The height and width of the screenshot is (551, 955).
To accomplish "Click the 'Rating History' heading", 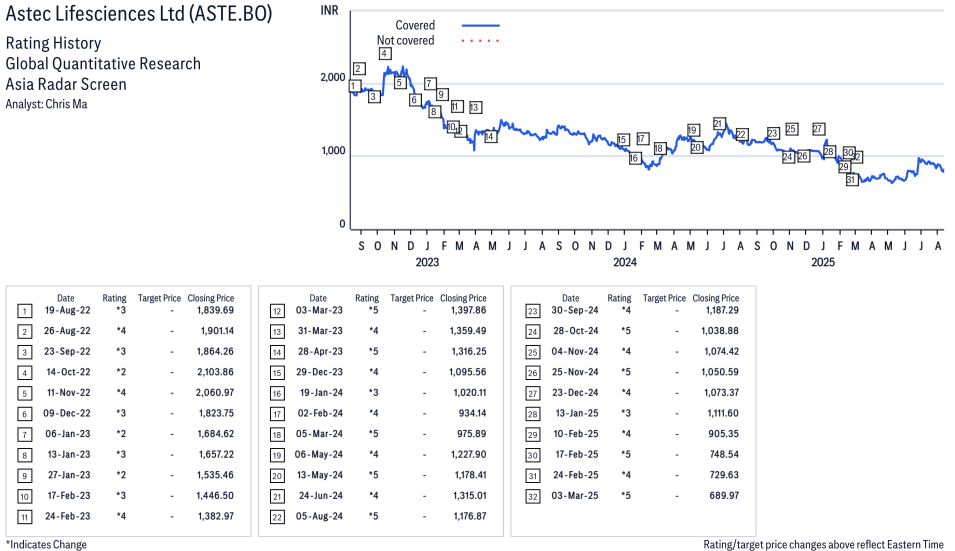I will pyautogui.click(x=54, y=43).
